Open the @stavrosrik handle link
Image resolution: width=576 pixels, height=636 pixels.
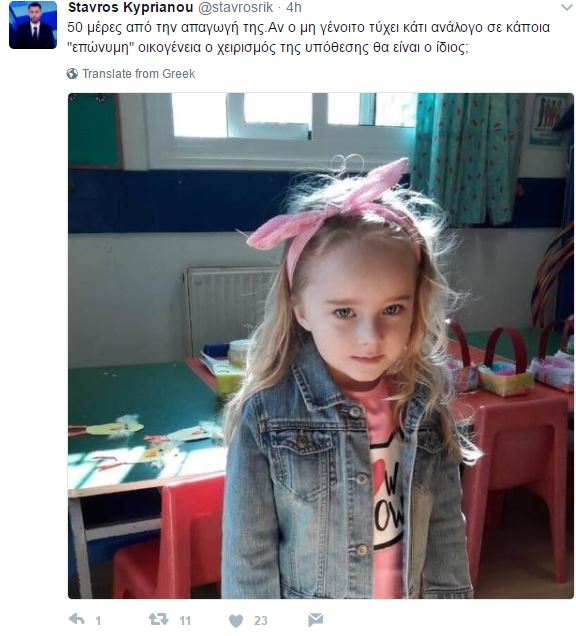click(x=236, y=7)
